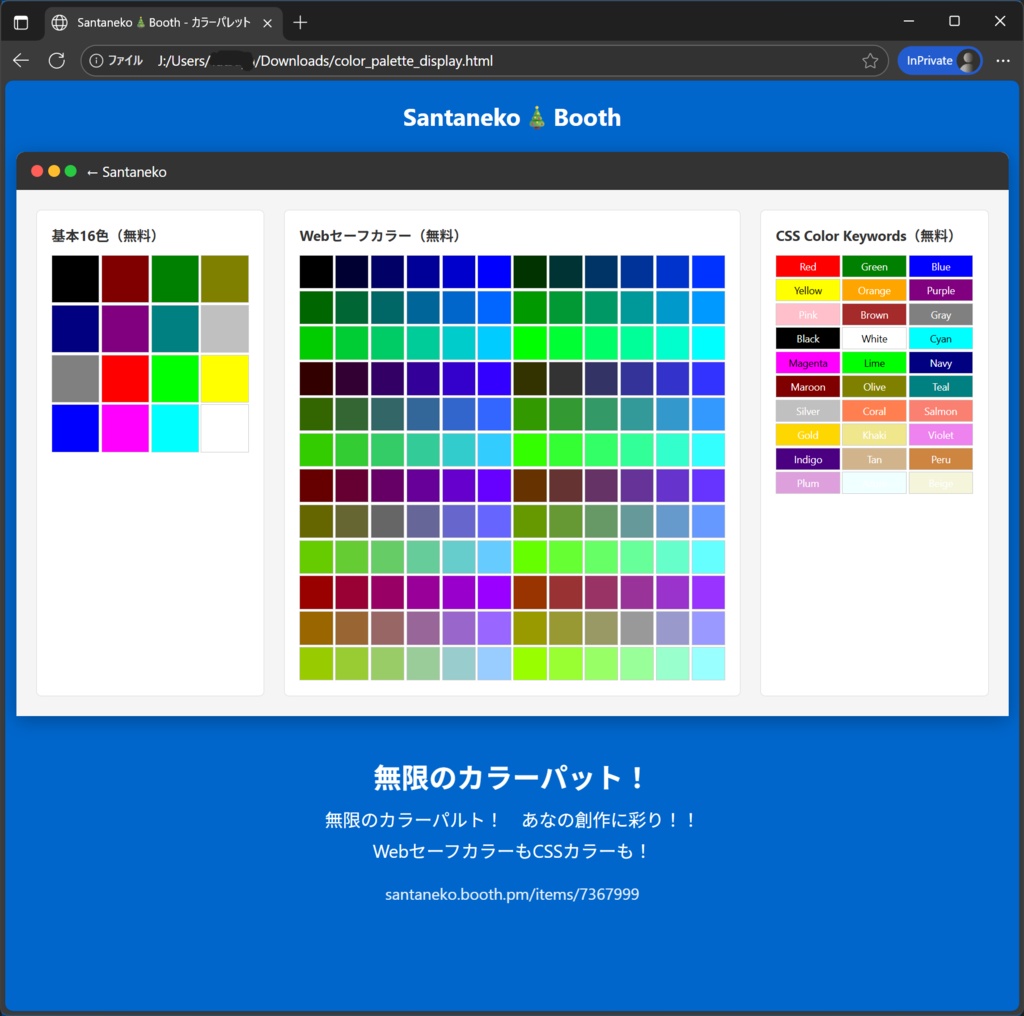This screenshot has width=1024, height=1016.
Task: Select the Navy swatch in CSS Color Keywords
Action: [940, 362]
